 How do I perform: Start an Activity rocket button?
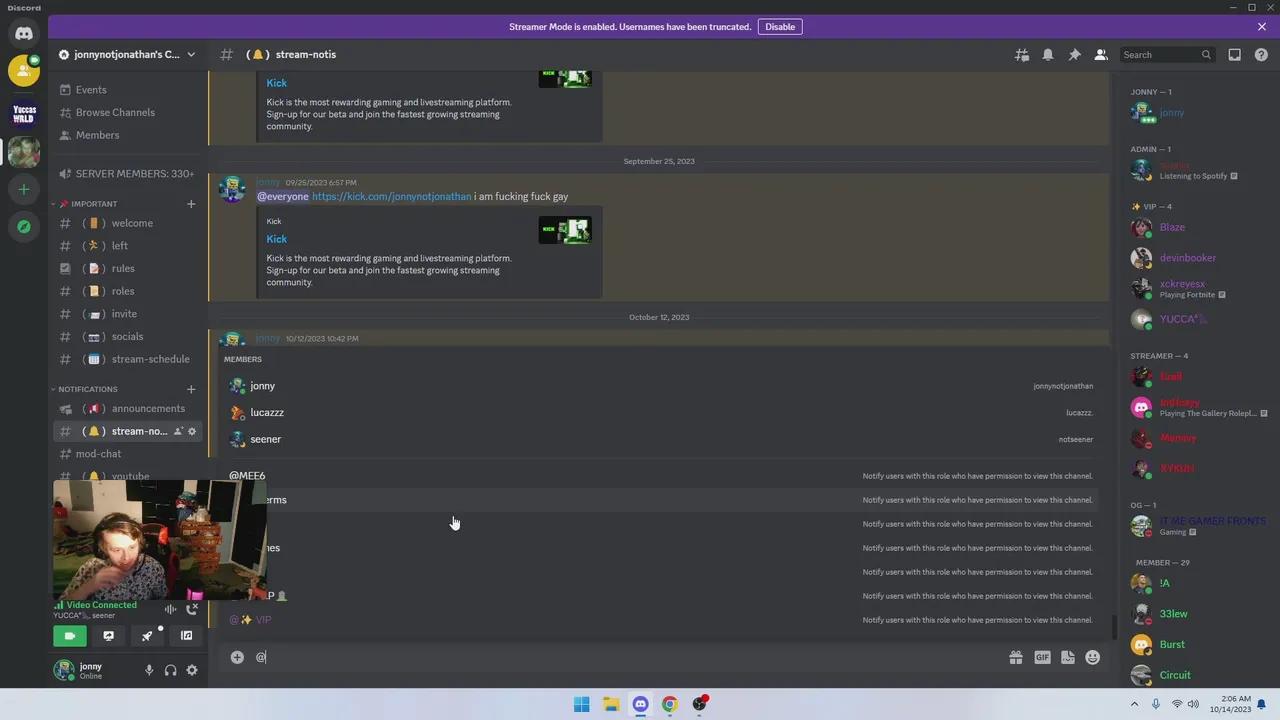click(148, 636)
